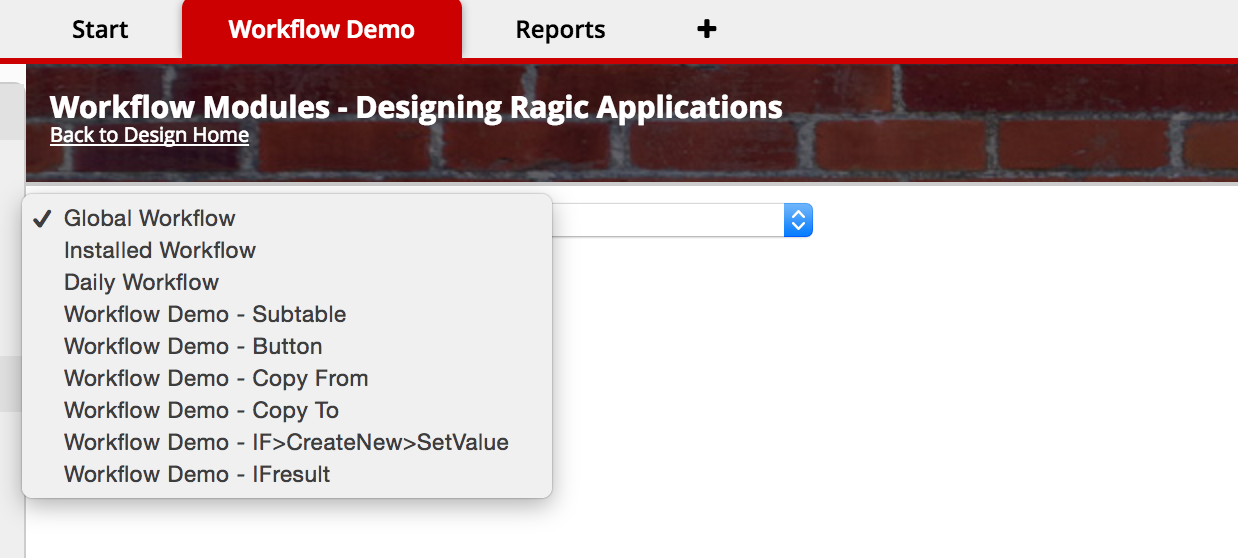Switch to the Reports tab

(x=560, y=29)
